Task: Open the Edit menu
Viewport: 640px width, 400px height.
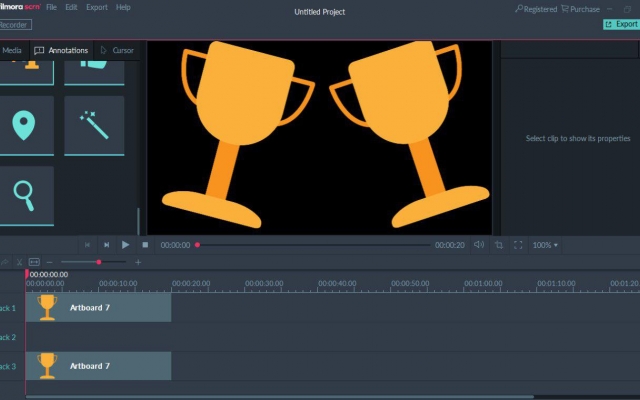Action: click(71, 7)
